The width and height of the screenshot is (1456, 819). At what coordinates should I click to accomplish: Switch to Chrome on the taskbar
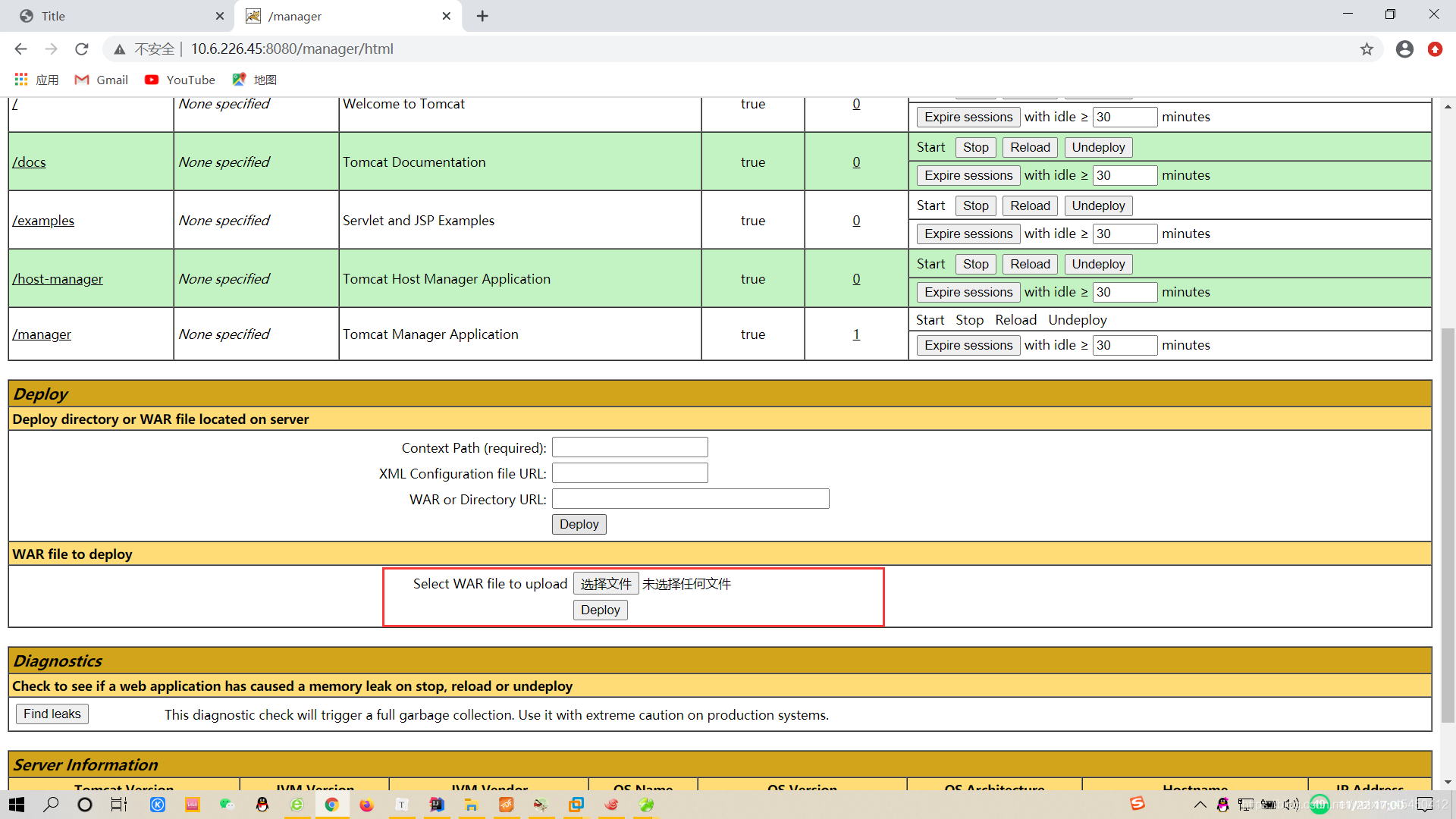point(331,805)
